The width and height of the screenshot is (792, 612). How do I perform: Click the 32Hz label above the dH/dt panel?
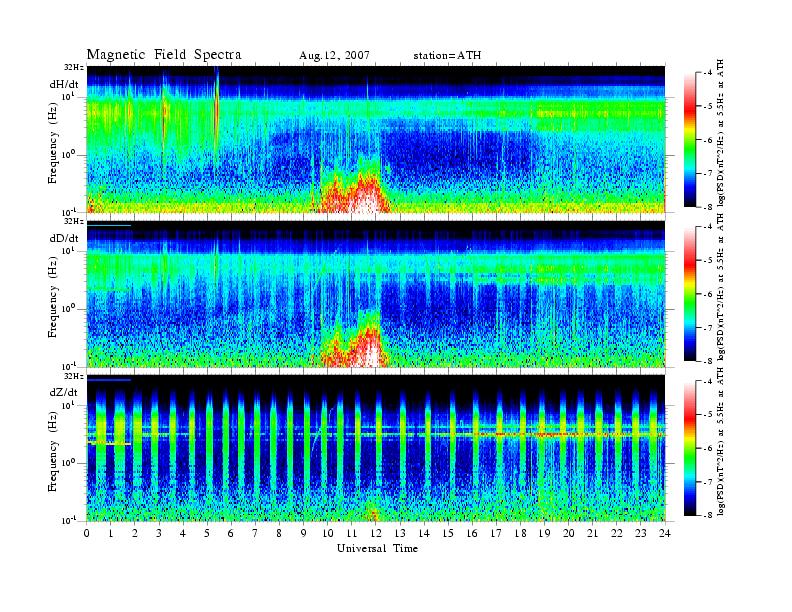[x=74, y=67]
